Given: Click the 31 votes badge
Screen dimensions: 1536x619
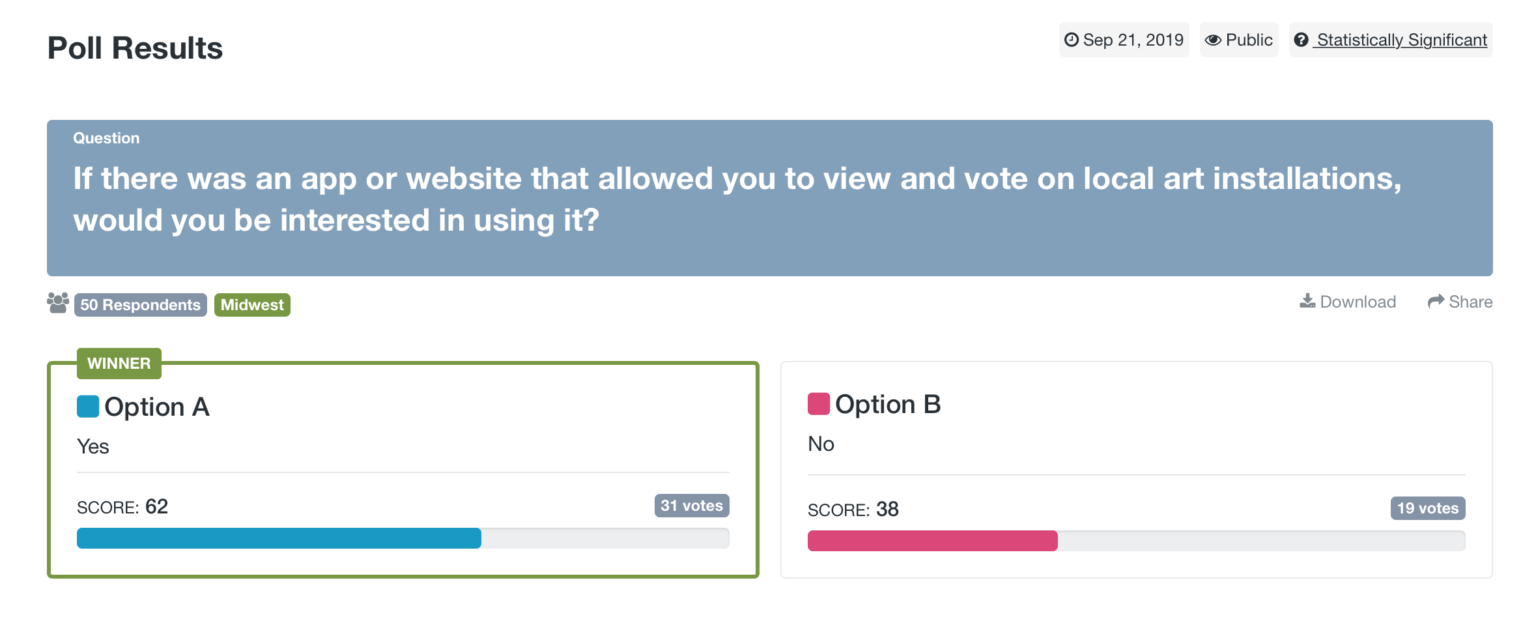Looking at the screenshot, I should [x=692, y=506].
